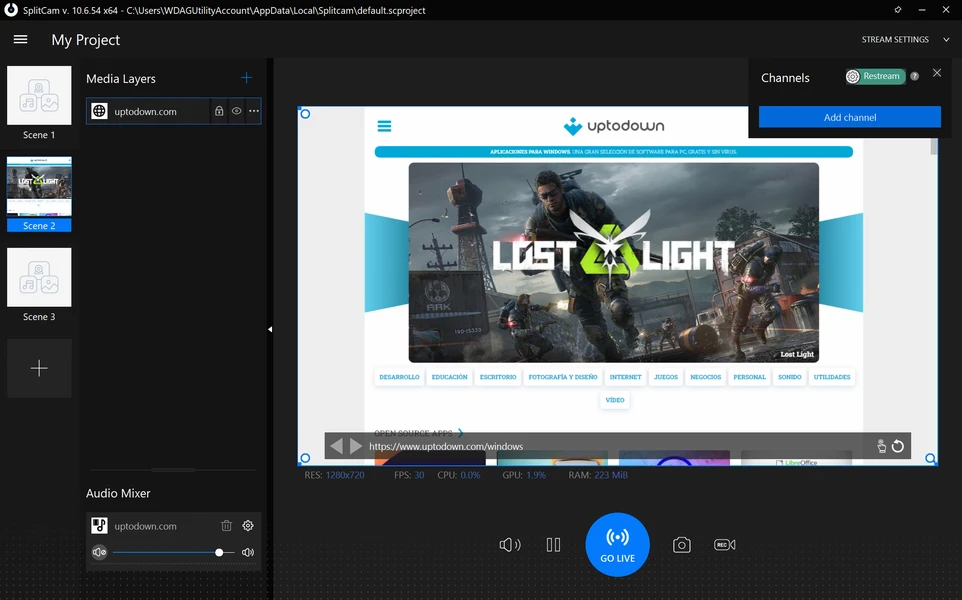Open uptodown.com audio settings gear
This screenshot has height=600, width=962.
tap(248, 526)
